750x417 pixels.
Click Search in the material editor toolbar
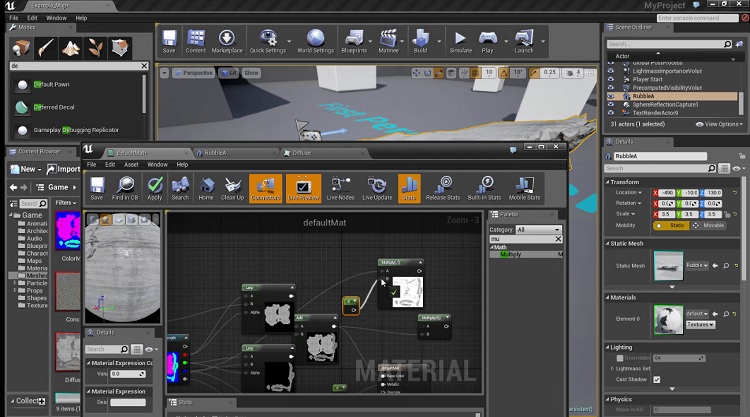[x=180, y=188]
